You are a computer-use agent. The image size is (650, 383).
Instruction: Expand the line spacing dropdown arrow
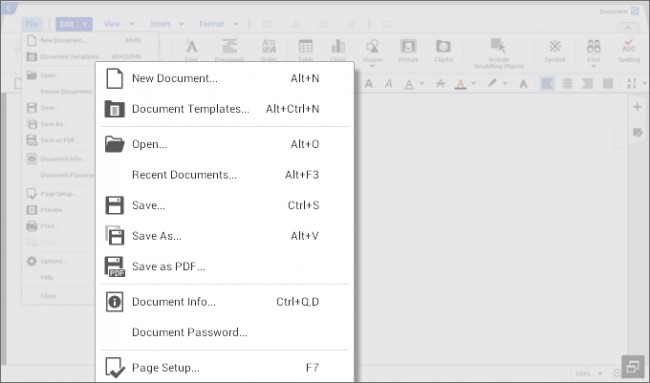pos(645,83)
